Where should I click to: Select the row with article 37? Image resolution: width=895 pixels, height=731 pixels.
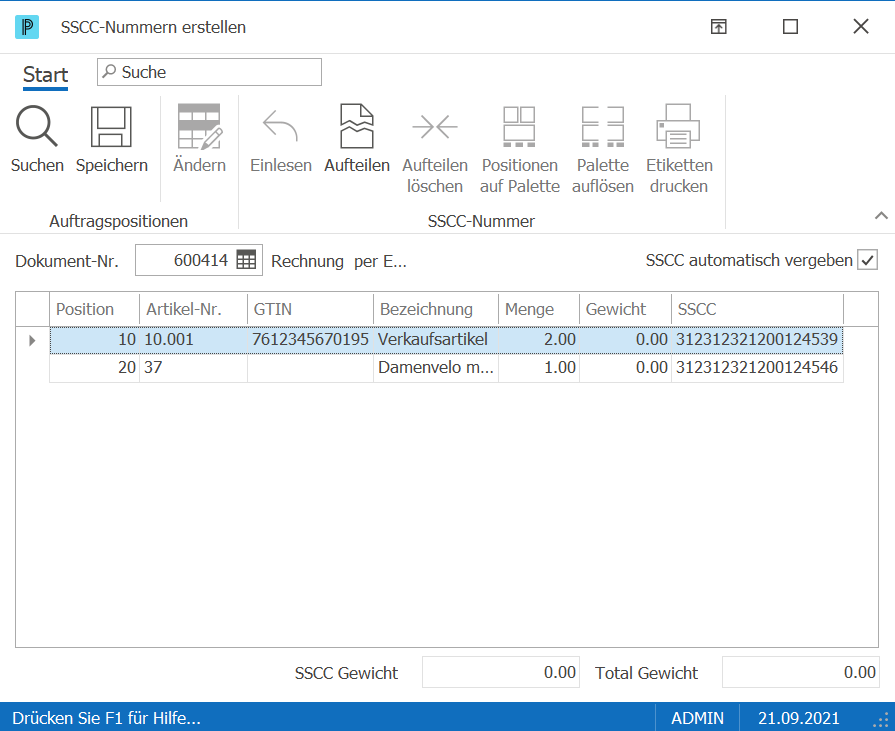click(446, 368)
